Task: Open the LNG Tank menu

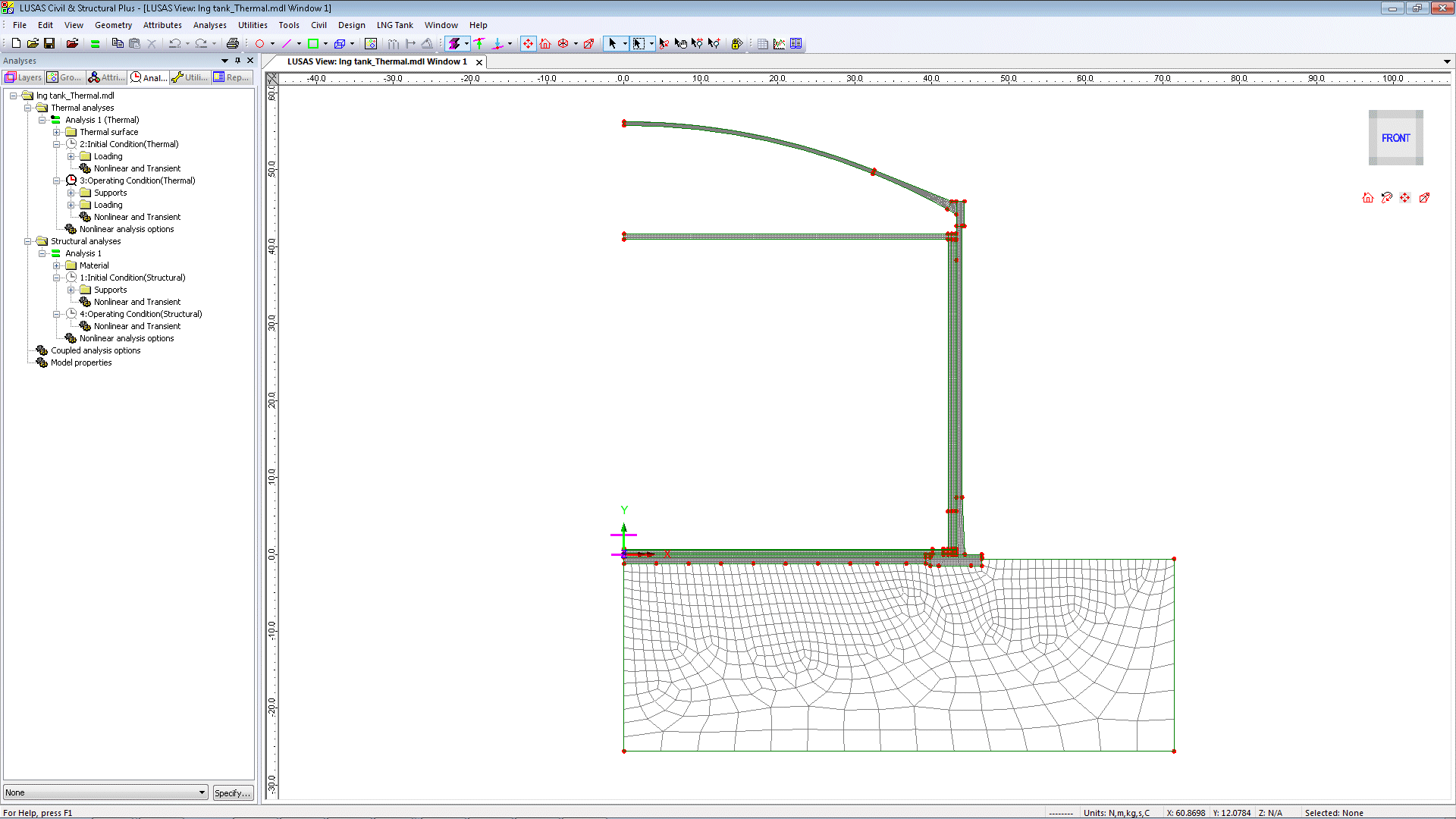Action: click(x=394, y=25)
